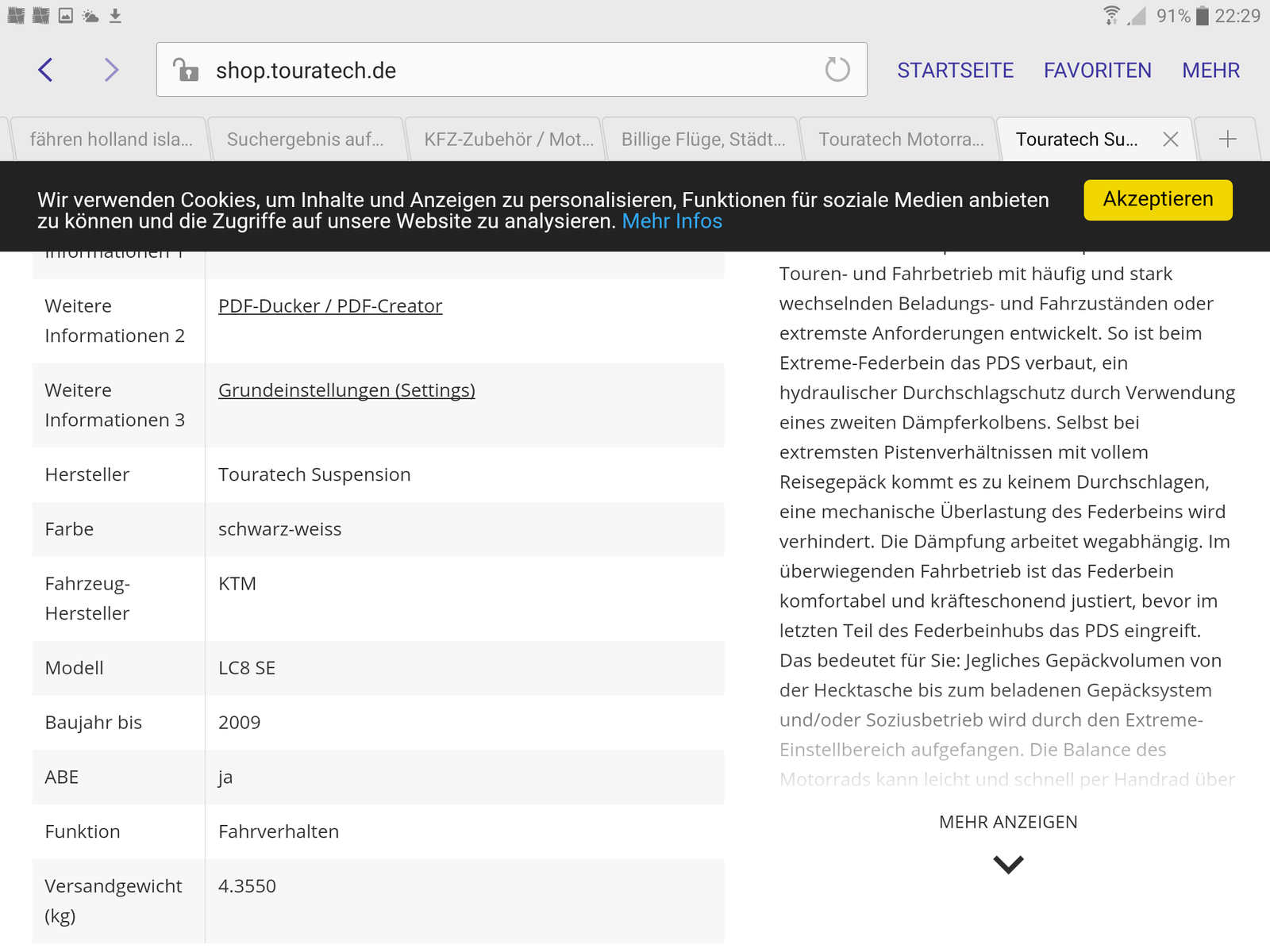Image resolution: width=1270 pixels, height=952 pixels.
Task: Expand description with the down chevron
Action: (x=1008, y=864)
